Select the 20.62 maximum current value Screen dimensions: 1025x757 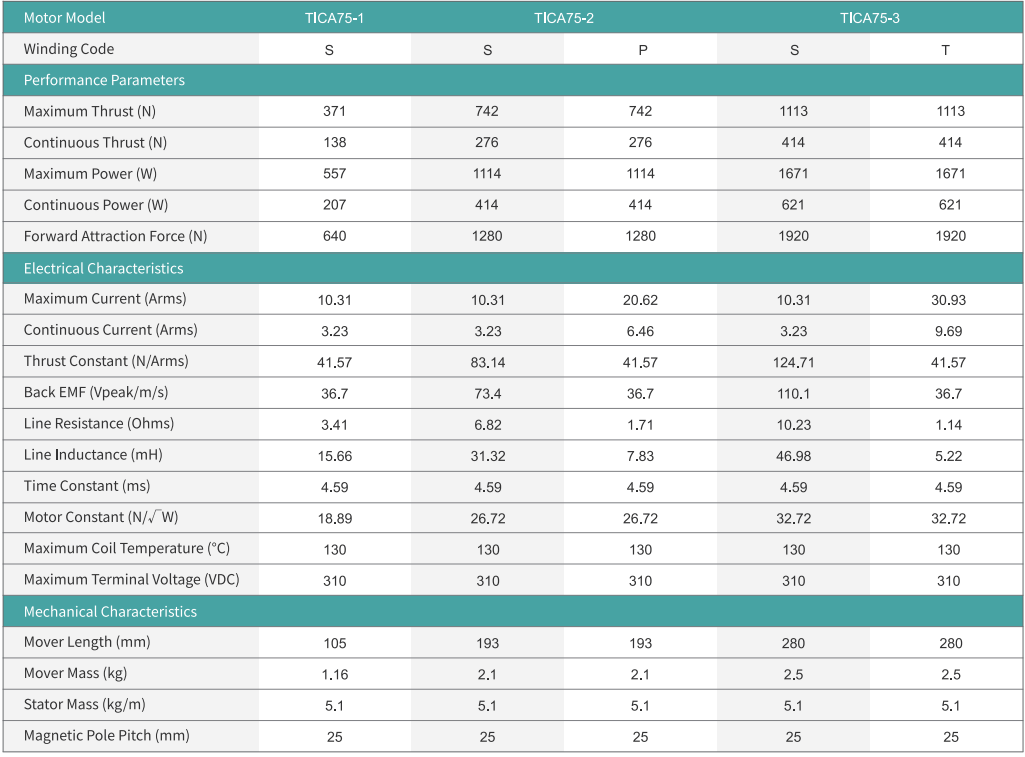click(641, 300)
